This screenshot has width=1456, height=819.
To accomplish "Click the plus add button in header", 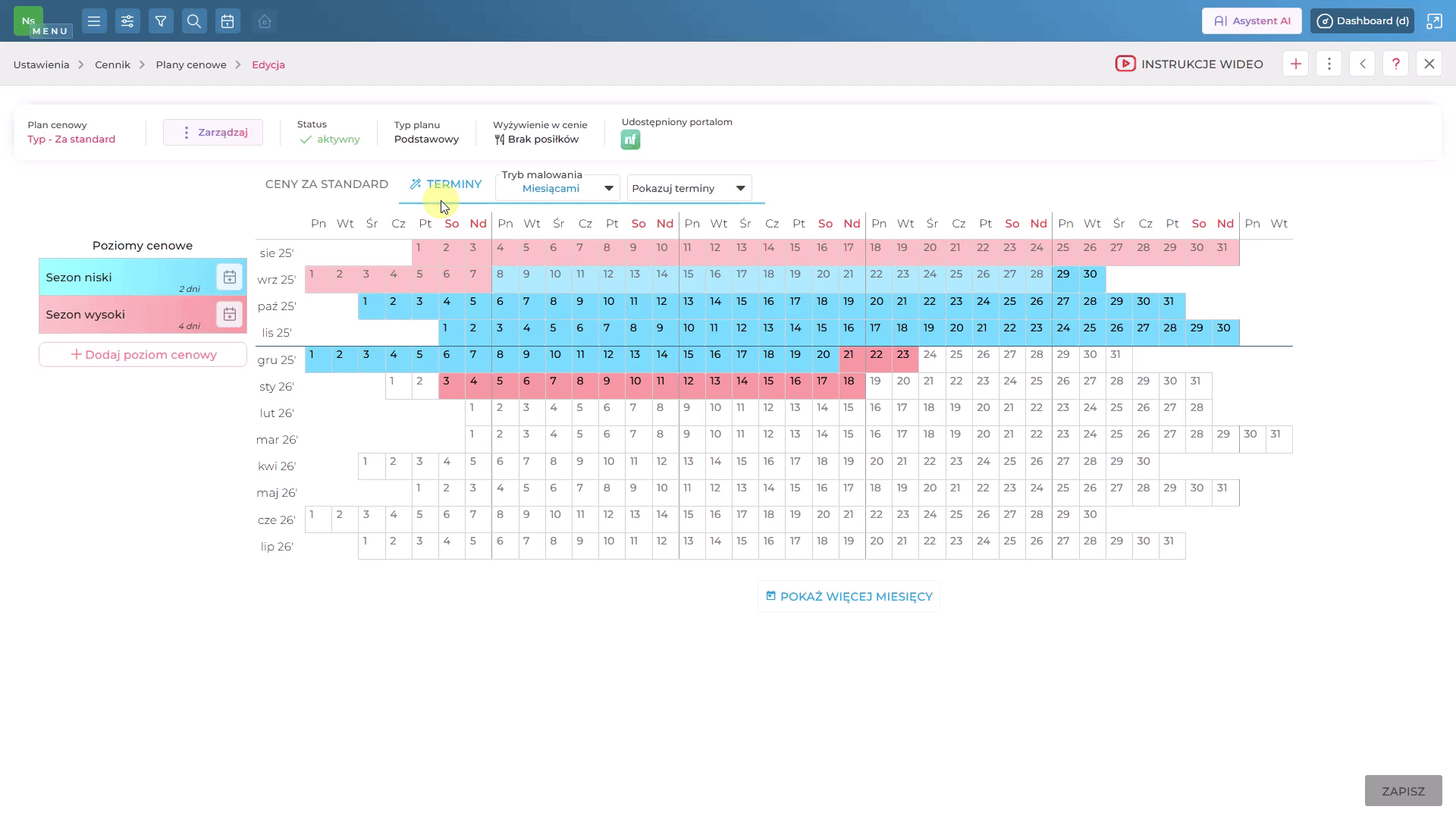I will click(1296, 64).
